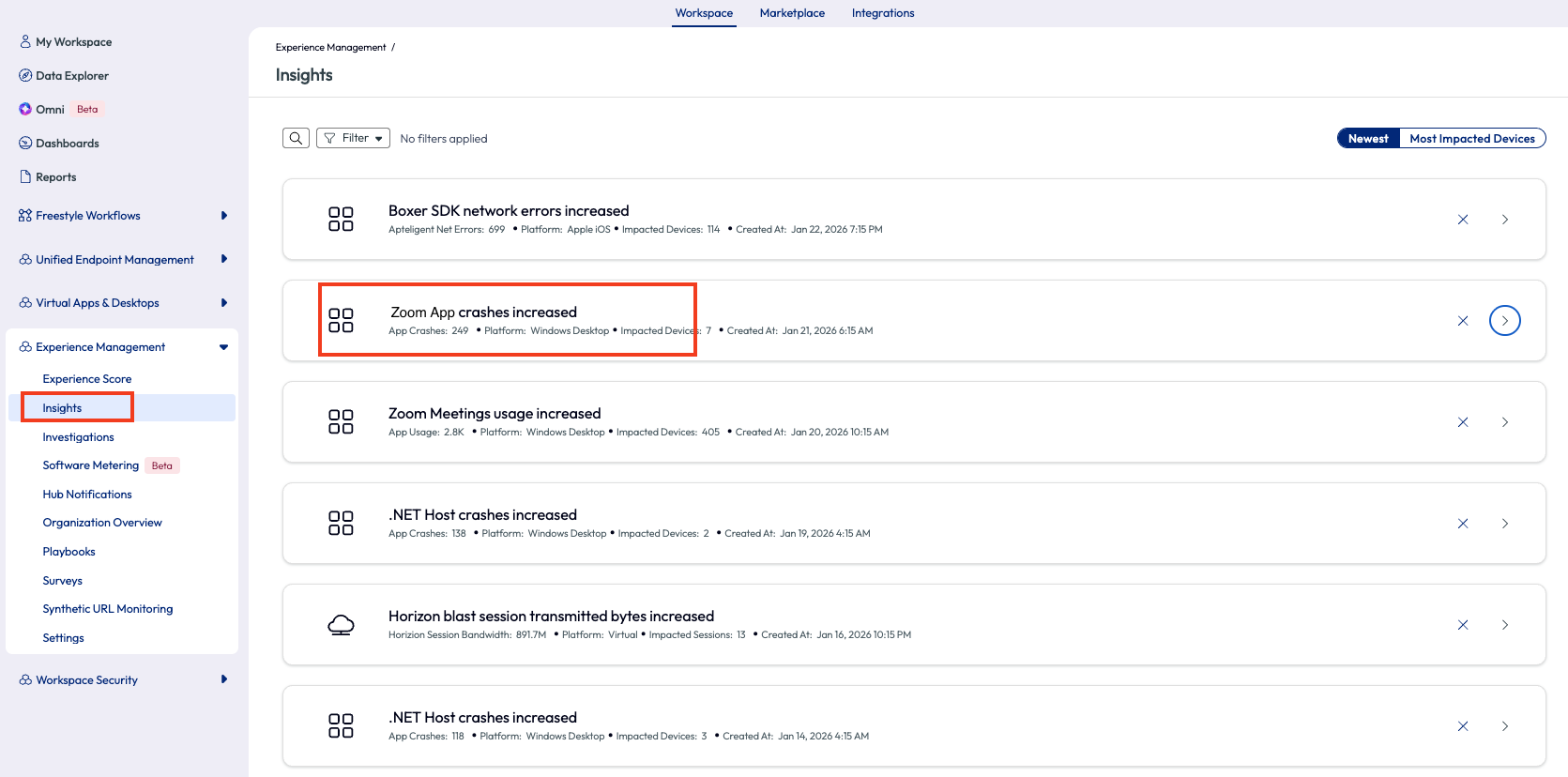1568x777 pixels.
Task: Click app grid icon of Zoom App crashes
Action: tap(341, 320)
